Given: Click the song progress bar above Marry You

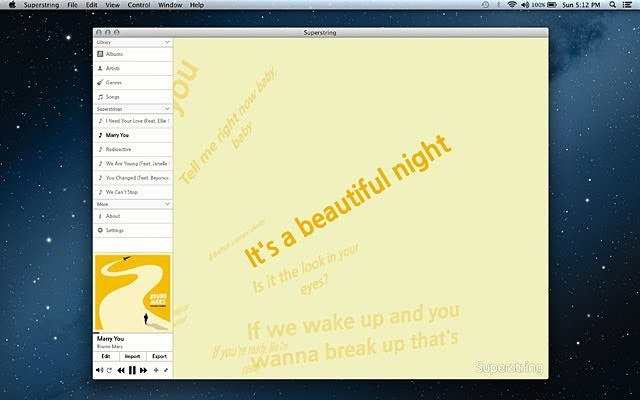Looking at the screenshot, I should tap(133, 333).
